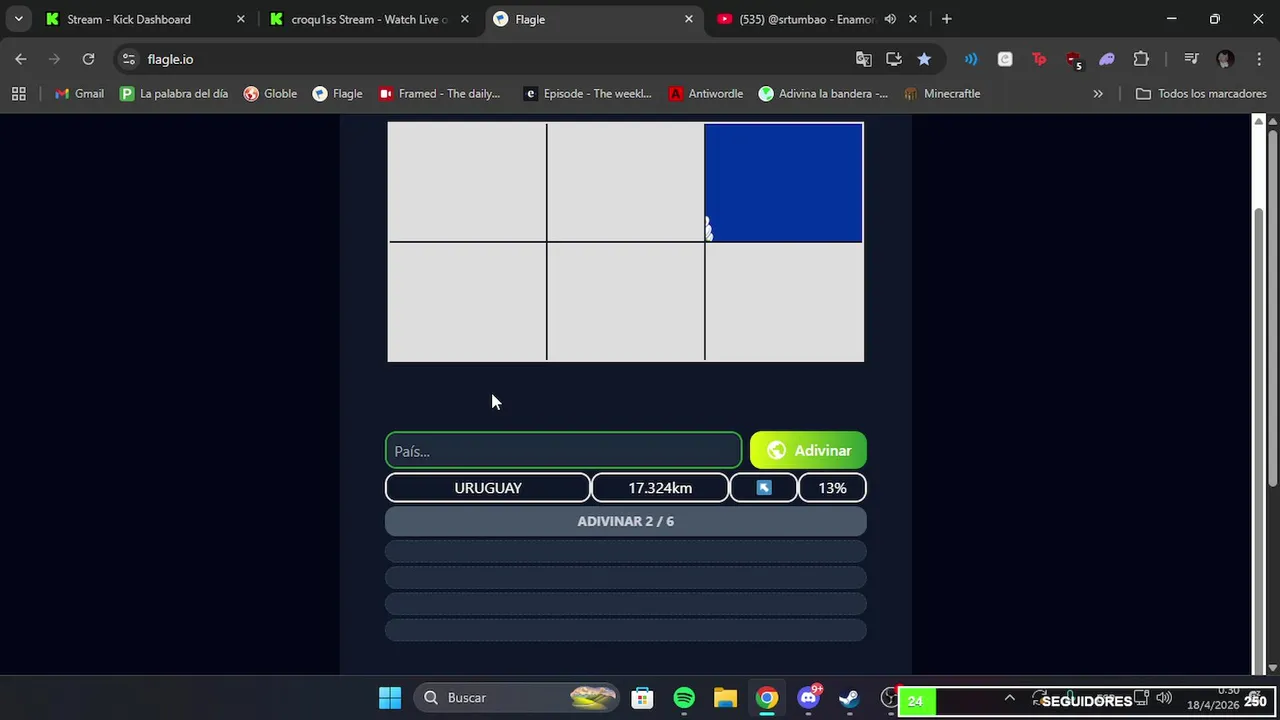Switch to croqu1ss Stream tab

(368, 19)
